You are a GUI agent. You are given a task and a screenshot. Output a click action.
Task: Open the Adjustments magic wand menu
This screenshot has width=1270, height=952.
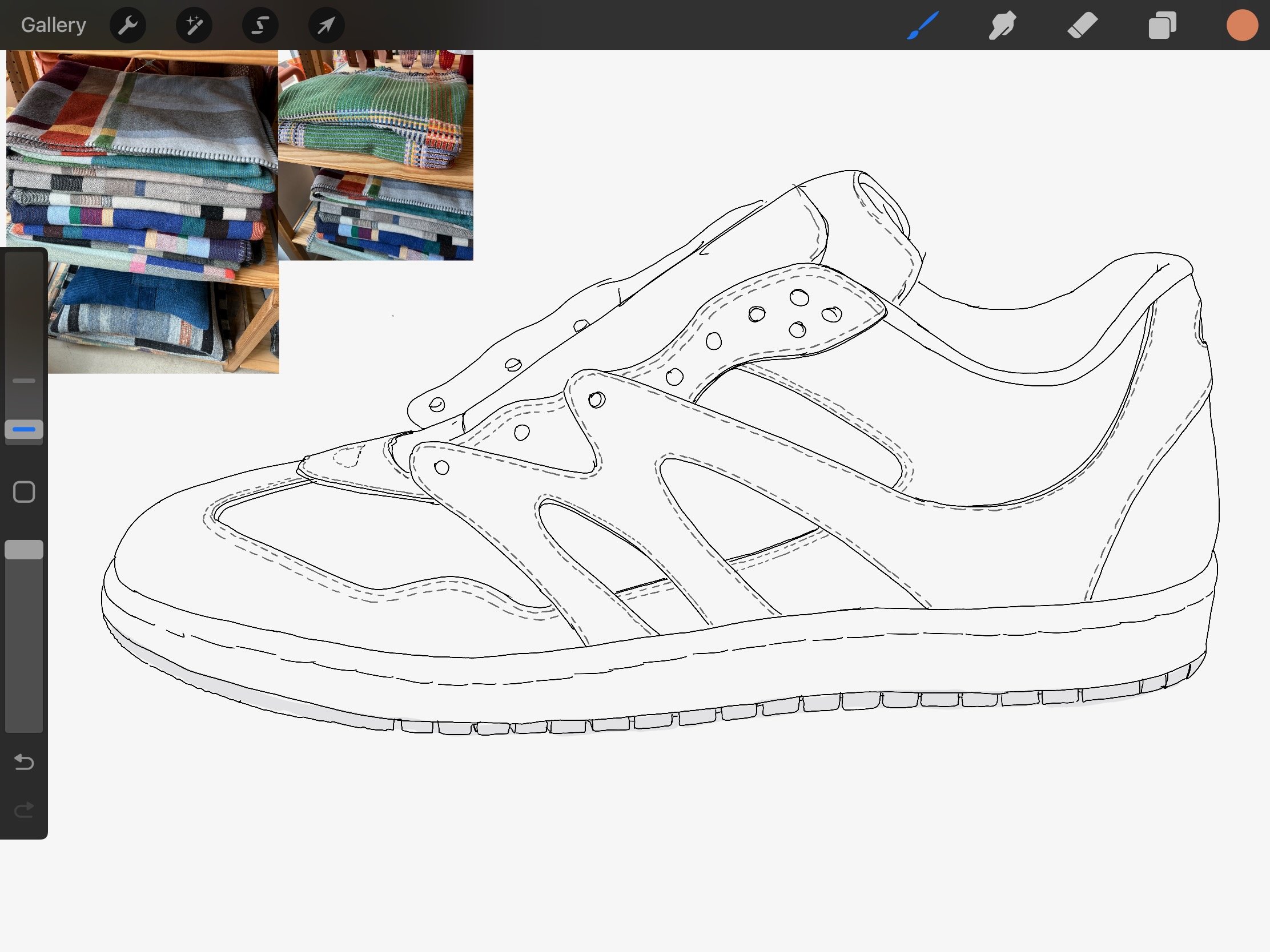coord(194,25)
